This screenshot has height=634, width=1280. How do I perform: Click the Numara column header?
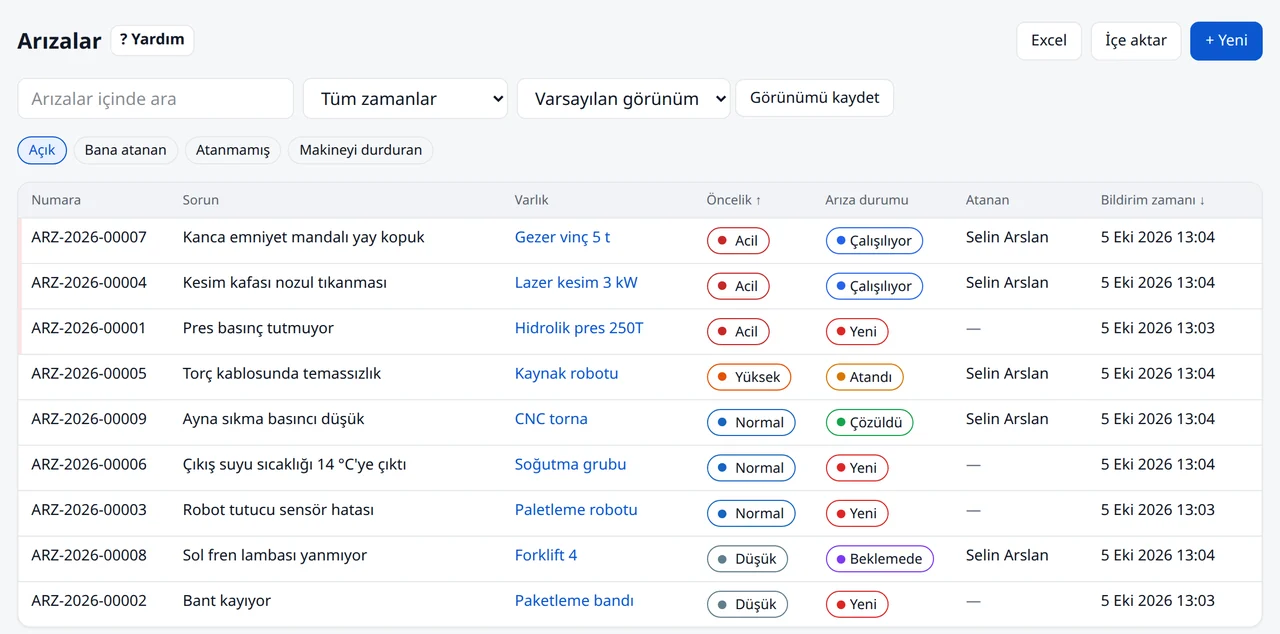pos(56,200)
